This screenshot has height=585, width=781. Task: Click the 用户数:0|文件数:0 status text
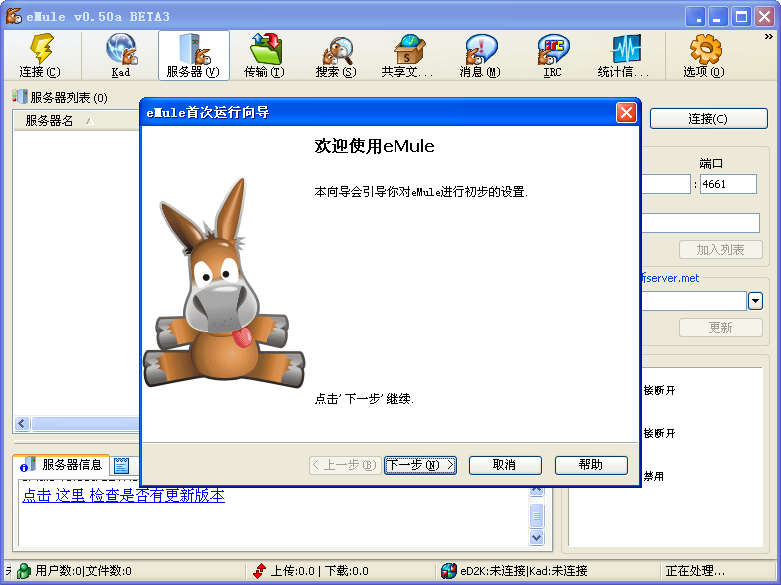[83, 571]
